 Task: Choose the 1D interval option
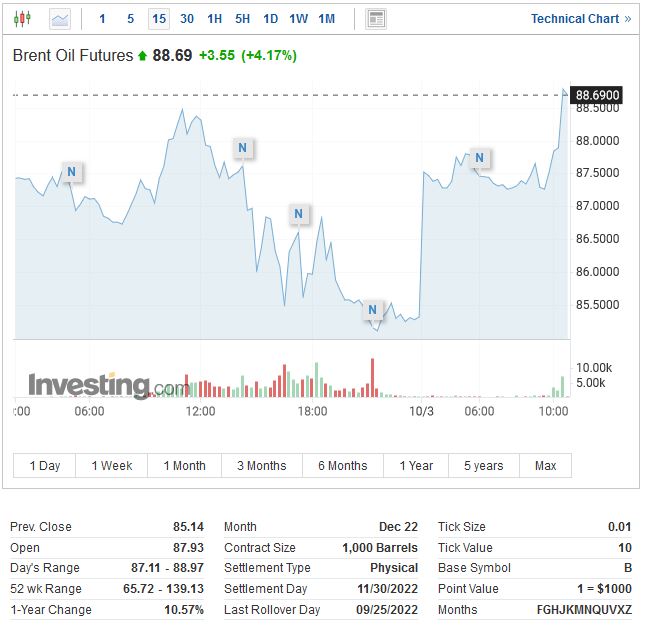click(270, 19)
